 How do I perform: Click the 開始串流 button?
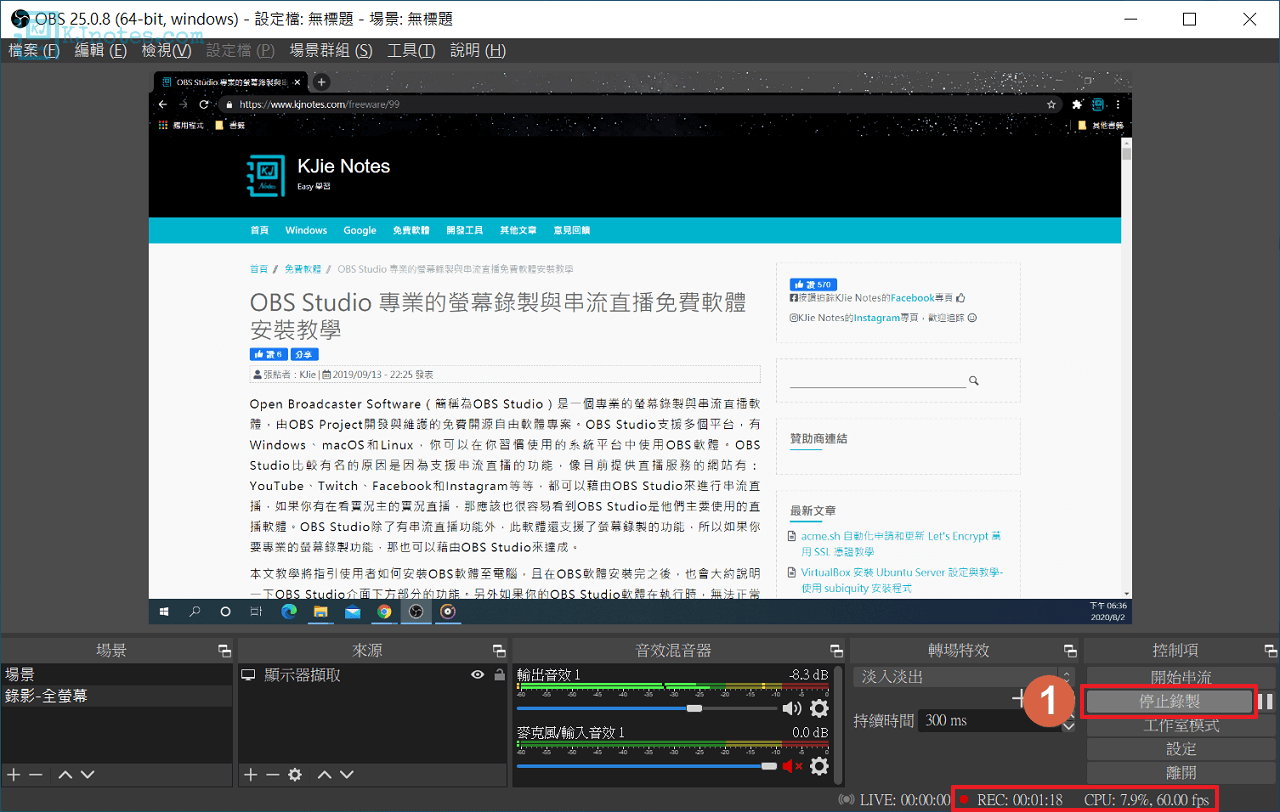click(1180, 677)
